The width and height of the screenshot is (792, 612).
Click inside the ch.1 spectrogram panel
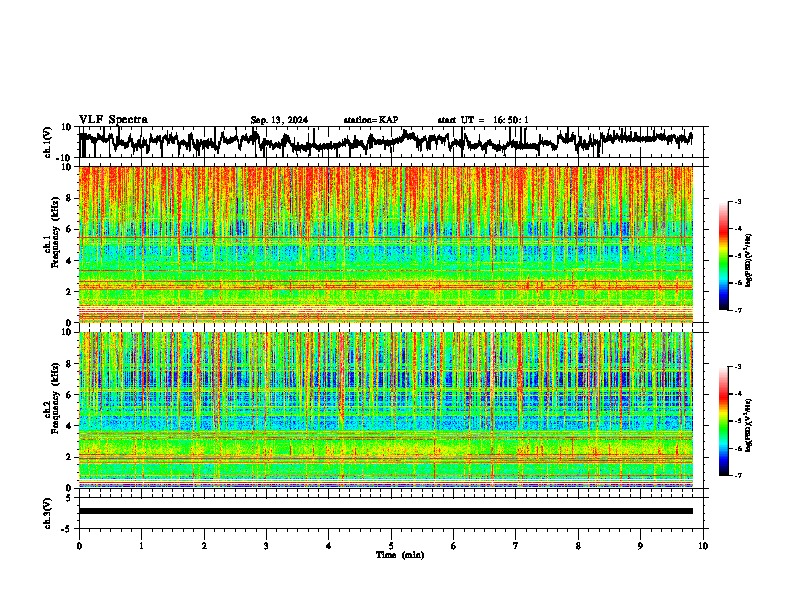click(x=386, y=244)
